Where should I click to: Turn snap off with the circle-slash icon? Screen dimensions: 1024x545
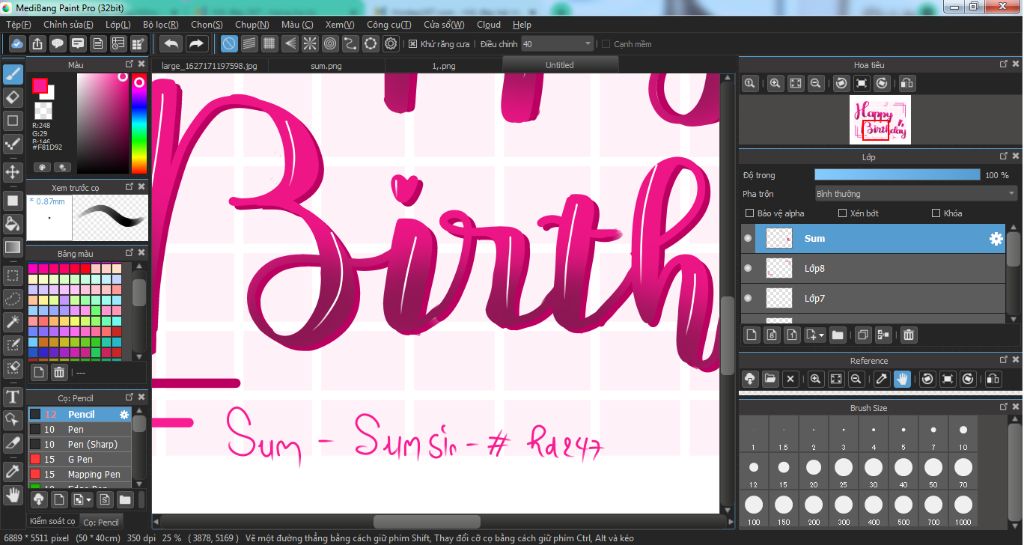pyautogui.click(x=229, y=44)
